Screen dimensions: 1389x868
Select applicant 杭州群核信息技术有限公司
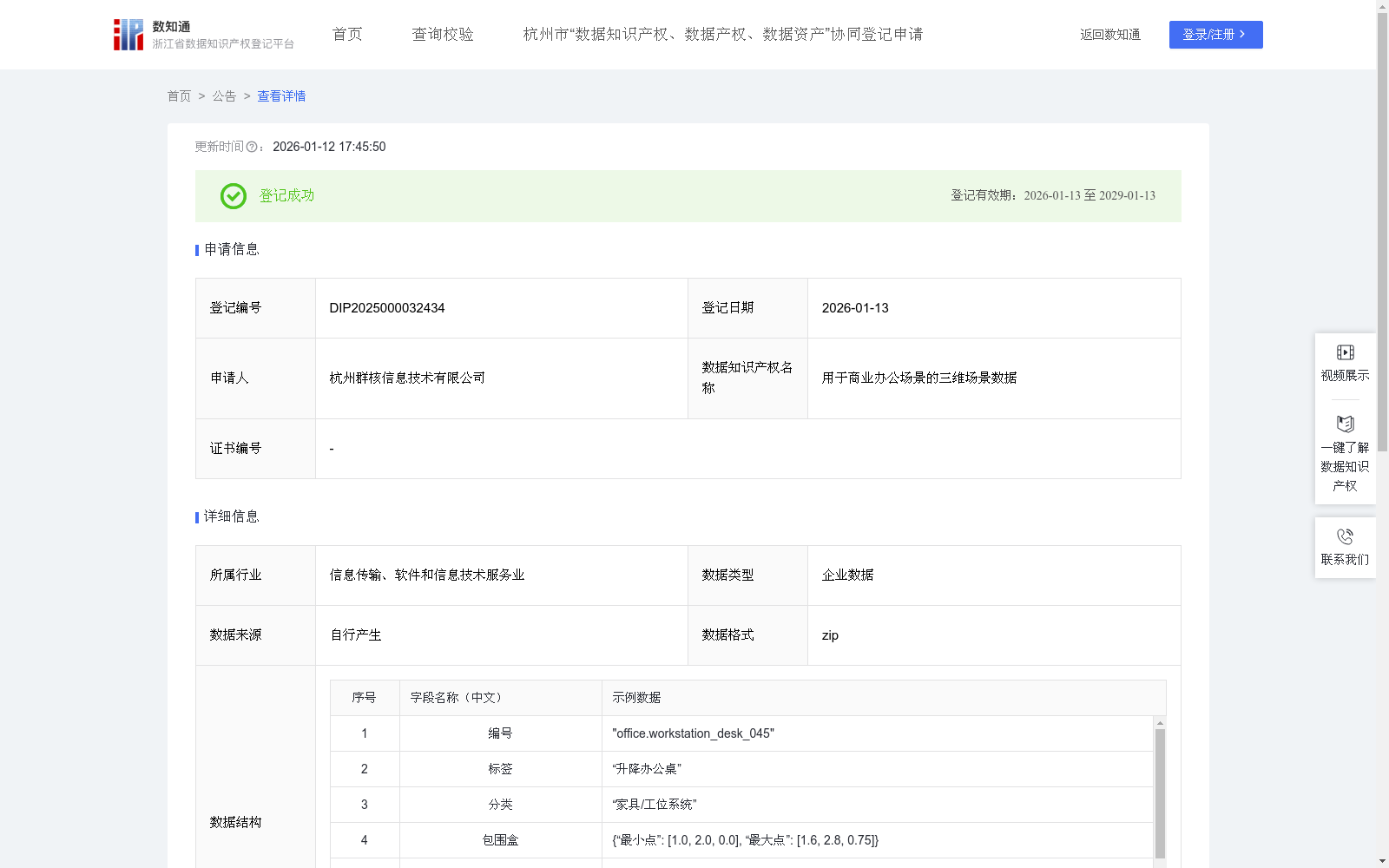pos(407,378)
